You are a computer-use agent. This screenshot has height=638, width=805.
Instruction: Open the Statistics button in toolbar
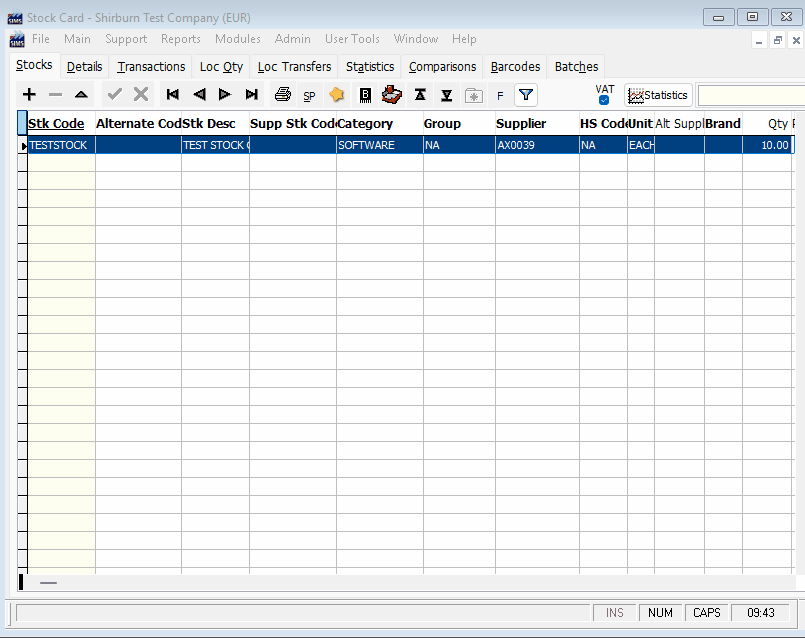[x=658, y=95]
